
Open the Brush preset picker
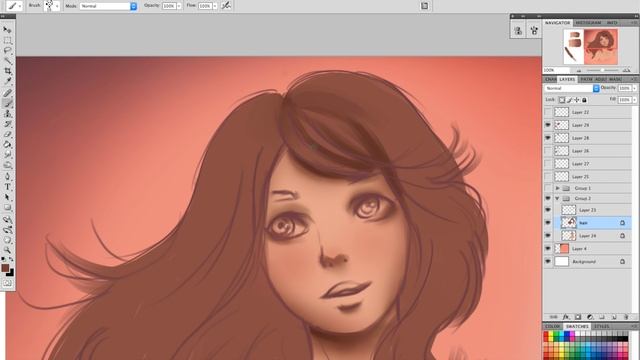(52, 6)
